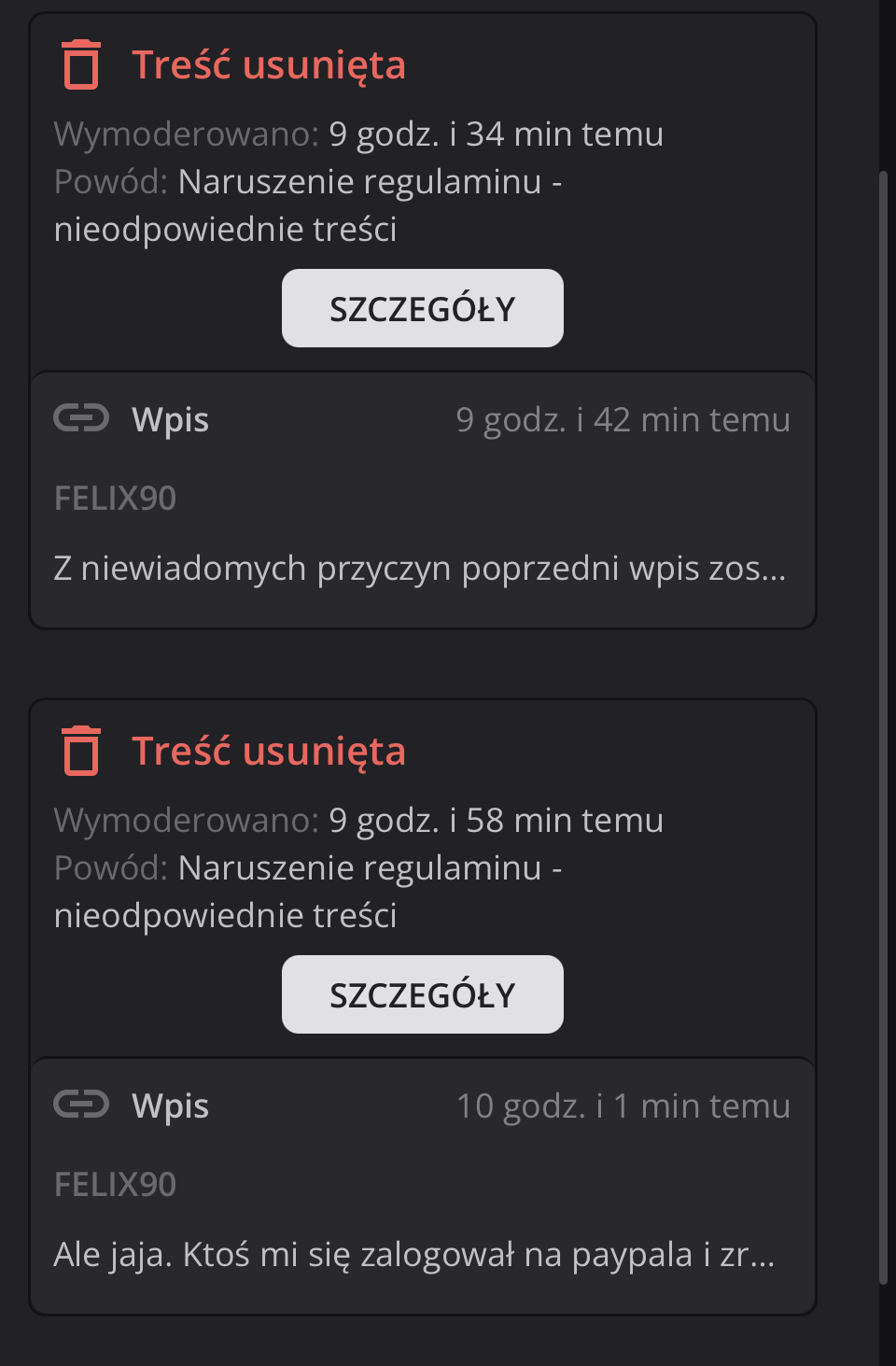Open the FELIX90 profile above "Ale jaja"
Viewport: 896px width, 1366px height.
(115, 1185)
